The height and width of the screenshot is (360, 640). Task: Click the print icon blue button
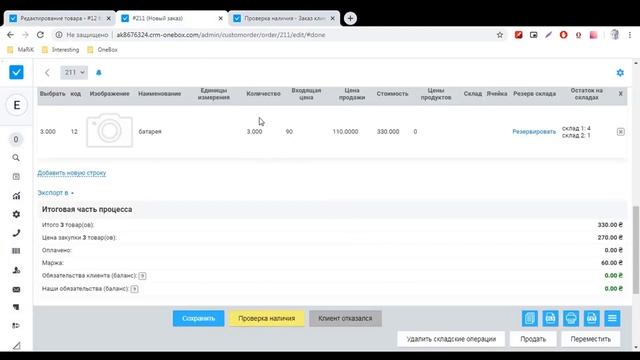tap(571, 318)
